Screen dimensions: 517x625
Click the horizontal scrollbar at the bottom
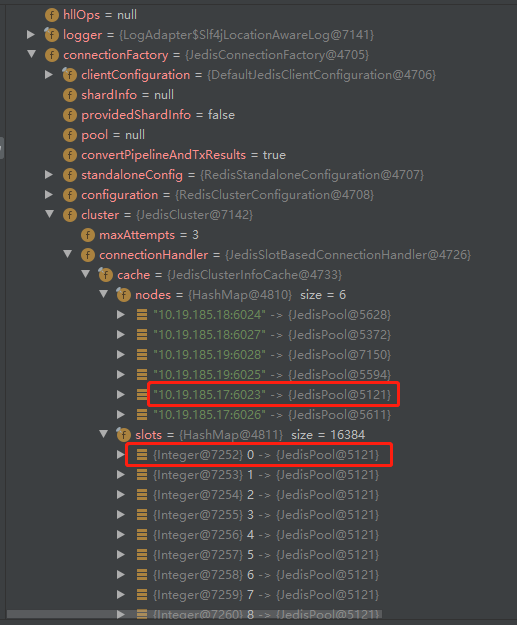click(194, 614)
